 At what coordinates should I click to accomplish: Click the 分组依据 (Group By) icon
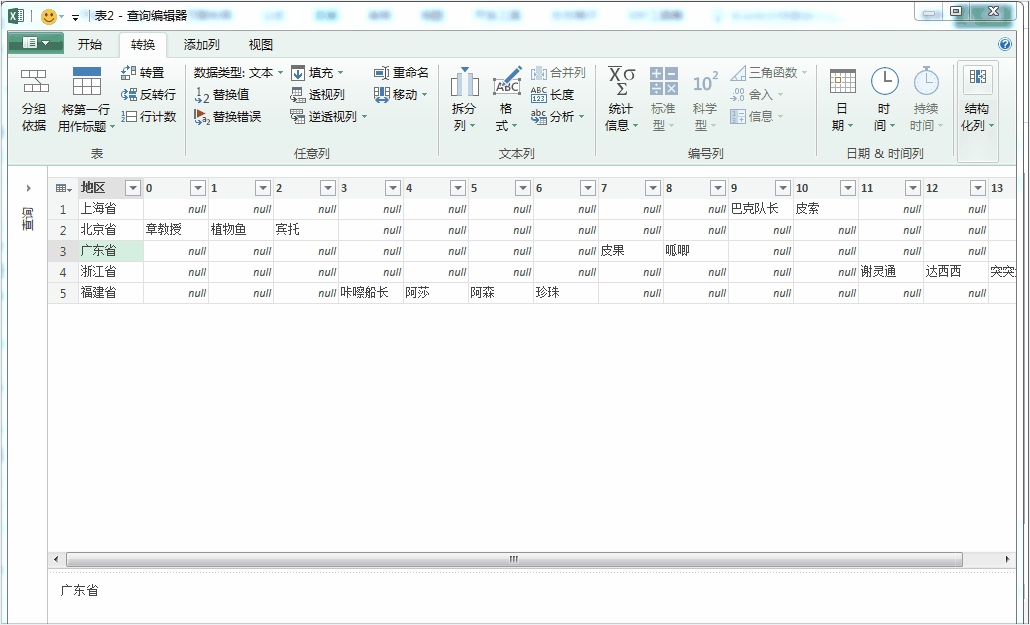click(x=34, y=81)
